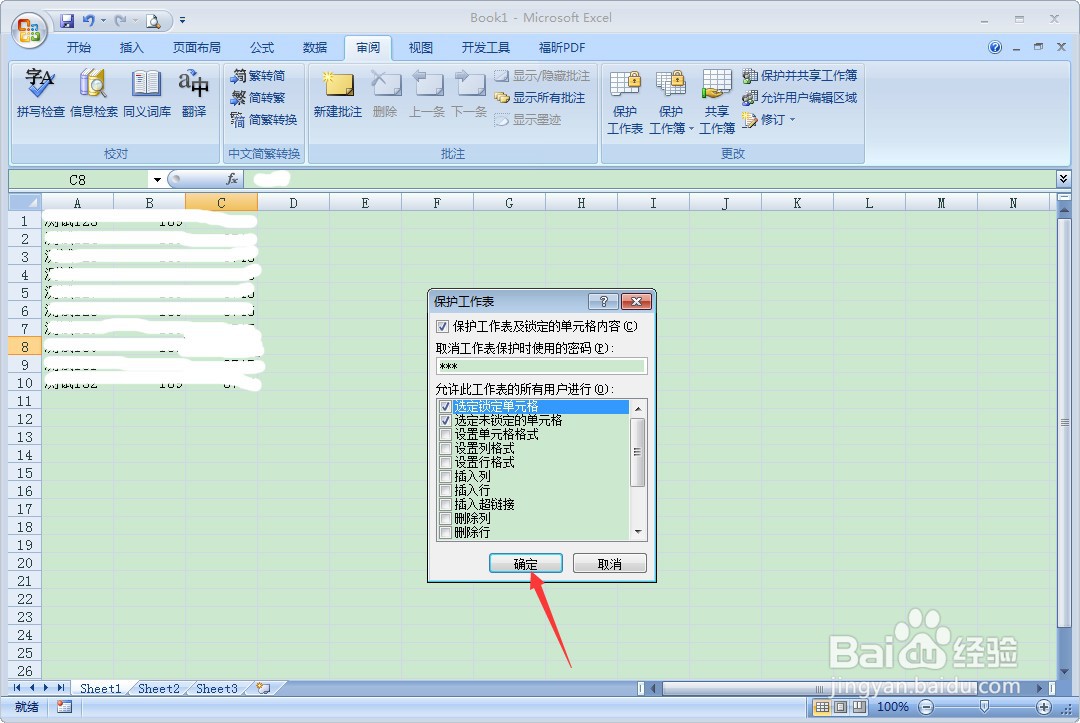
Task: Switch to the 视图 ribbon tab
Action: (x=420, y=47)
